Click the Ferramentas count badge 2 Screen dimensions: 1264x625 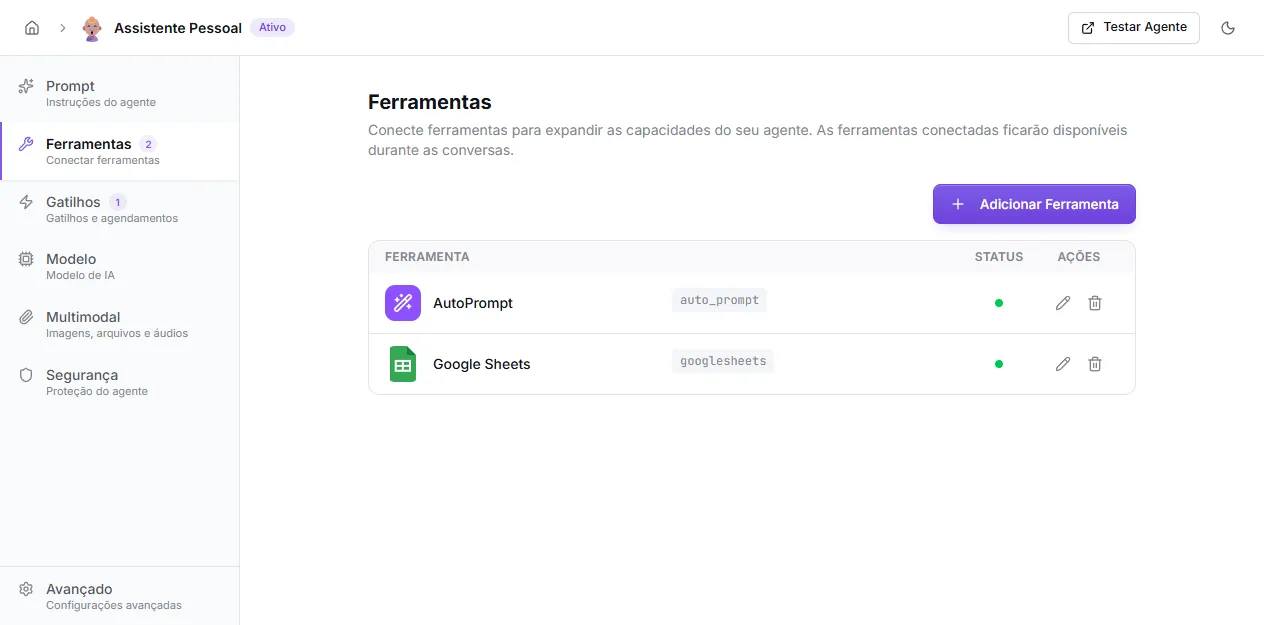click(x=149, y=144)
